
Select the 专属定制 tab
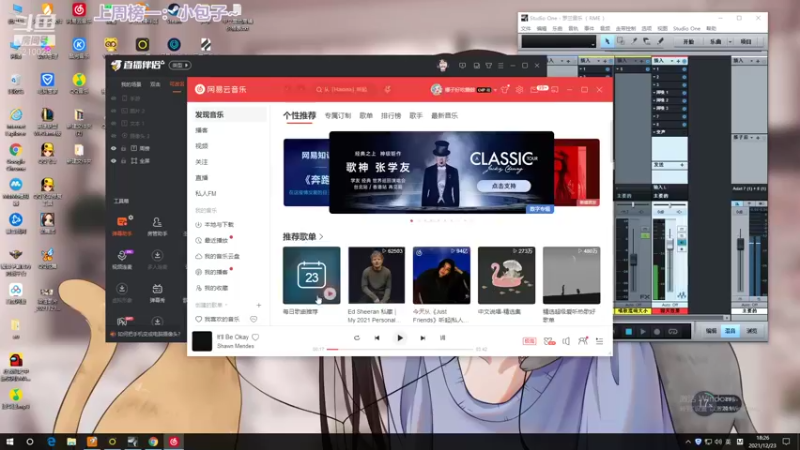[x=338, y=116]
